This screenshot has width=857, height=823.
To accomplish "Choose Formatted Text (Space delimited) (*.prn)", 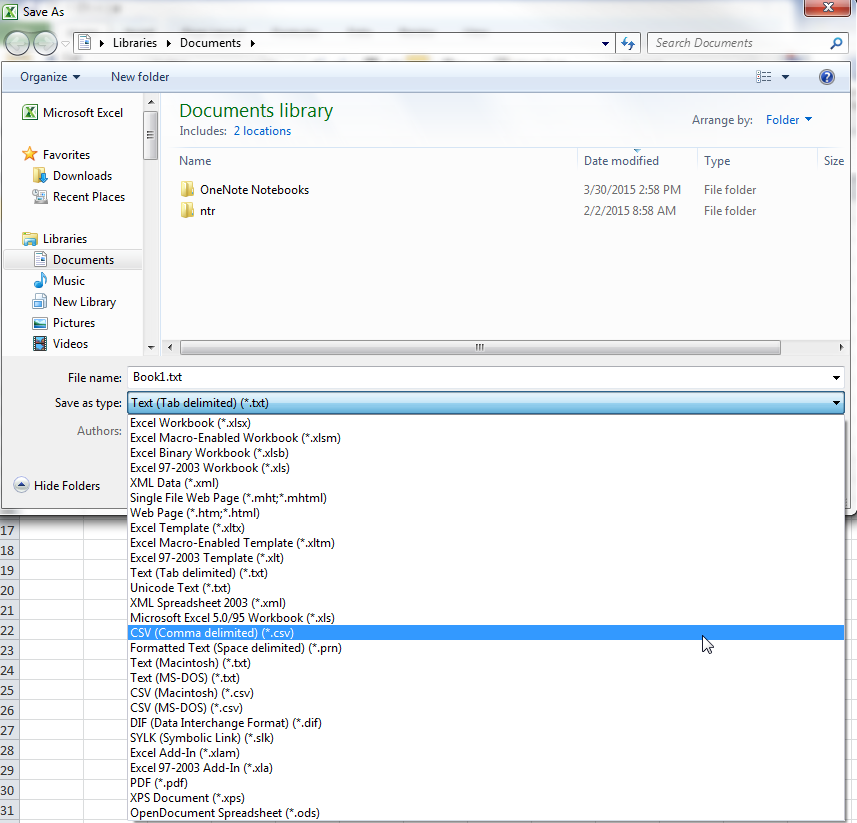I will 486,648.
